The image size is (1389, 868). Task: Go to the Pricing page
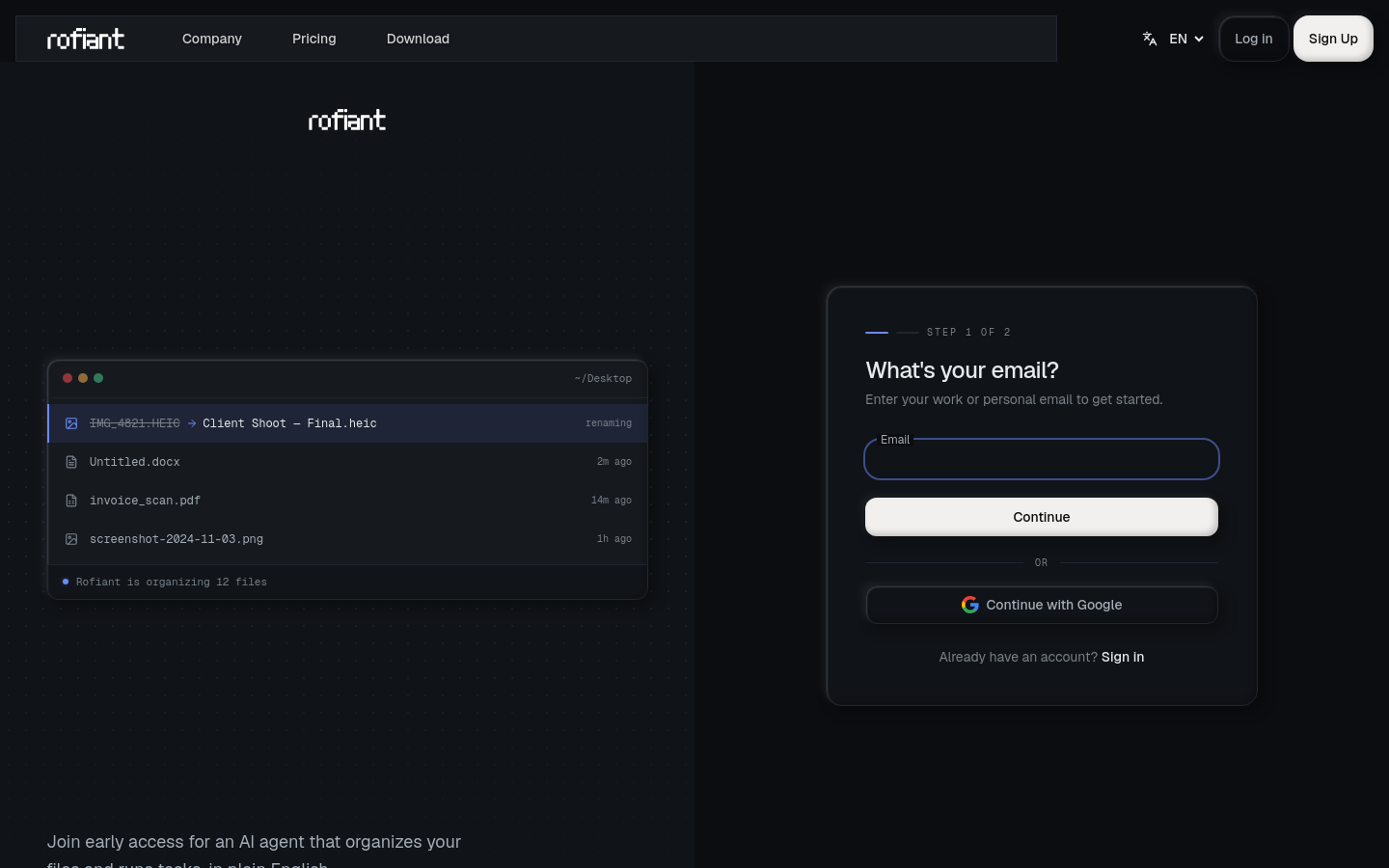tap(314, 39)
